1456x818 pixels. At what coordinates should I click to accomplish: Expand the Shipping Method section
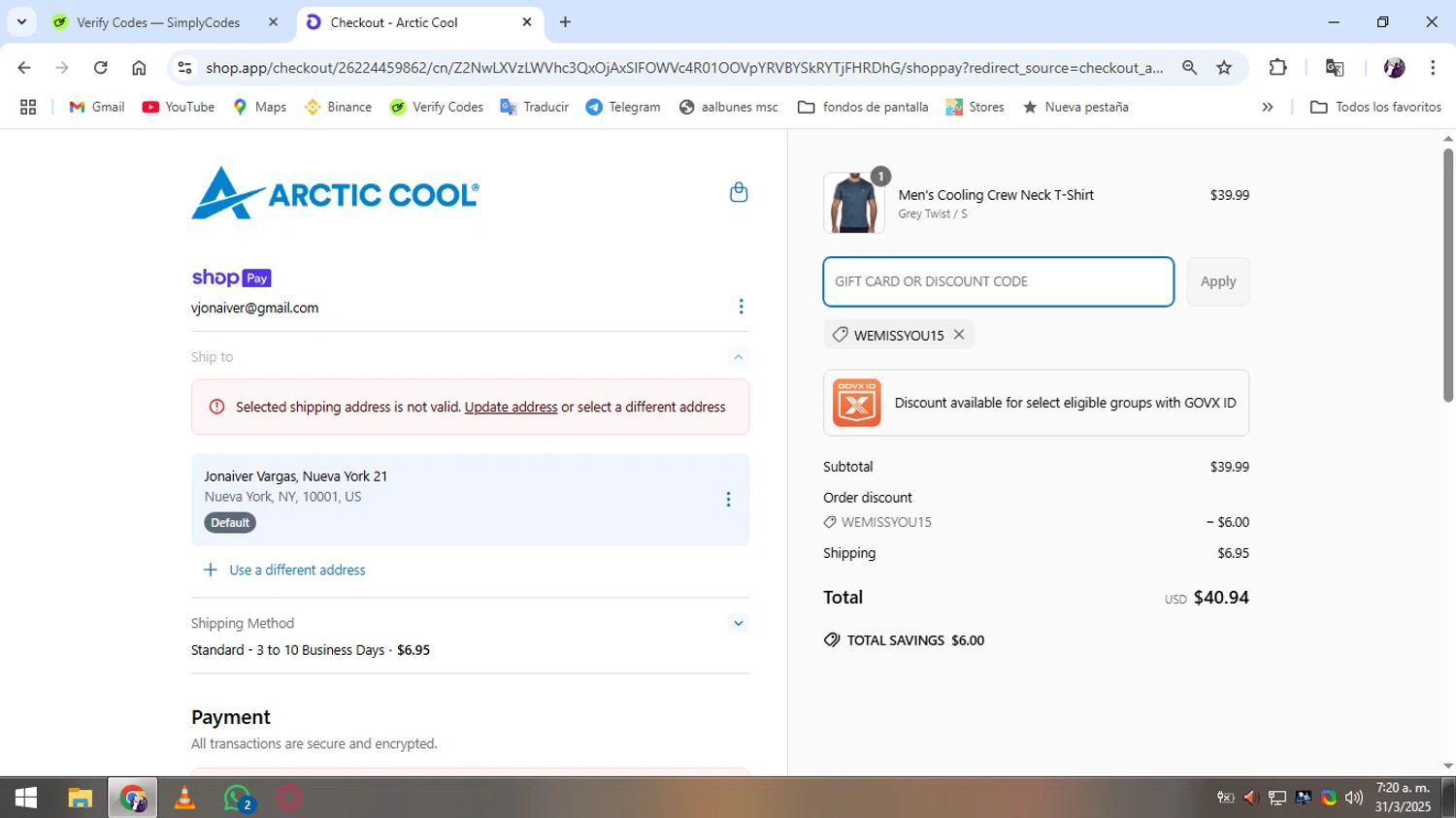[x=739, y=623]
